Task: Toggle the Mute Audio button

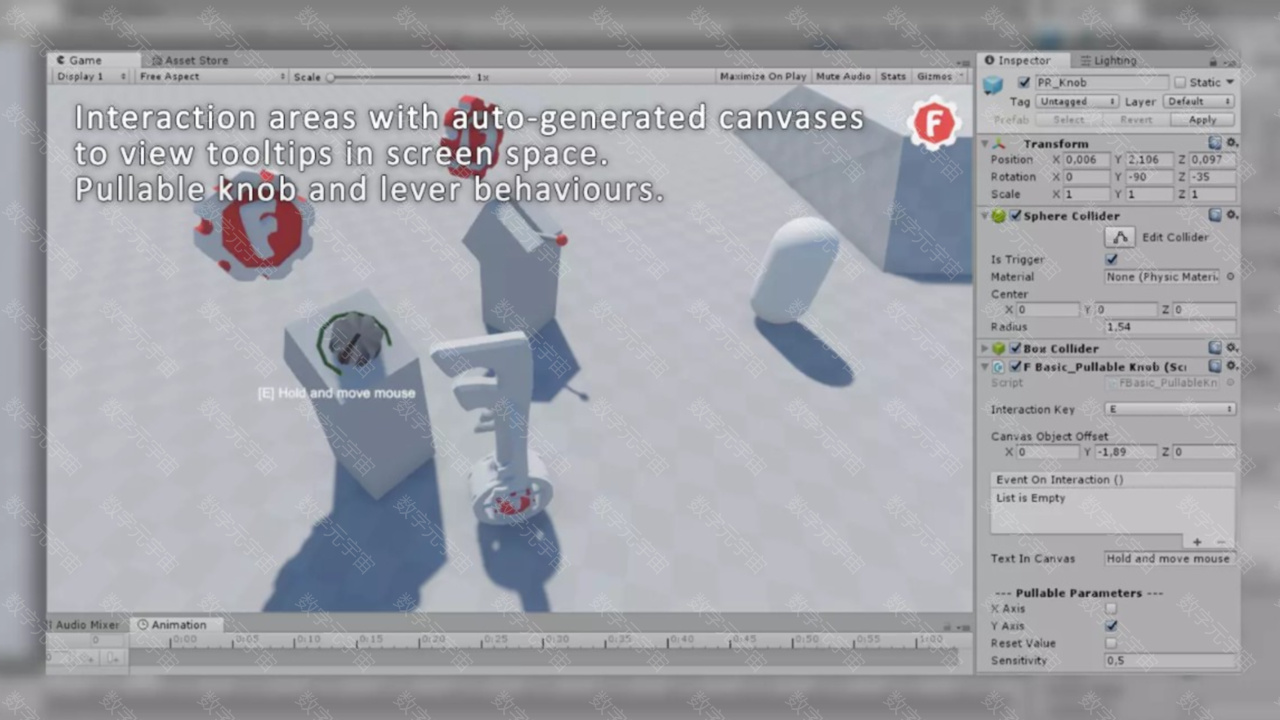Action: pos(843,76)
